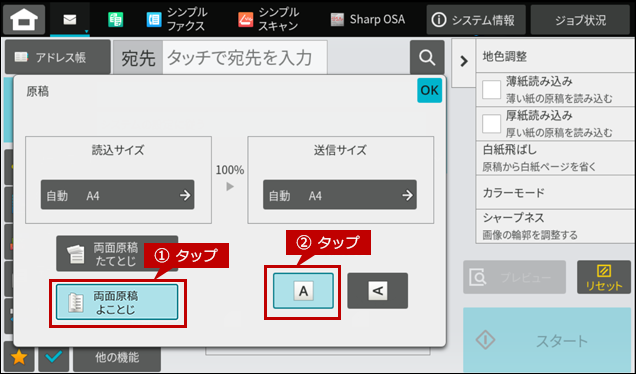The height and width of the screenshot is (374, 636).
Task: Open シンプルファクス mode
Action: 176,19
